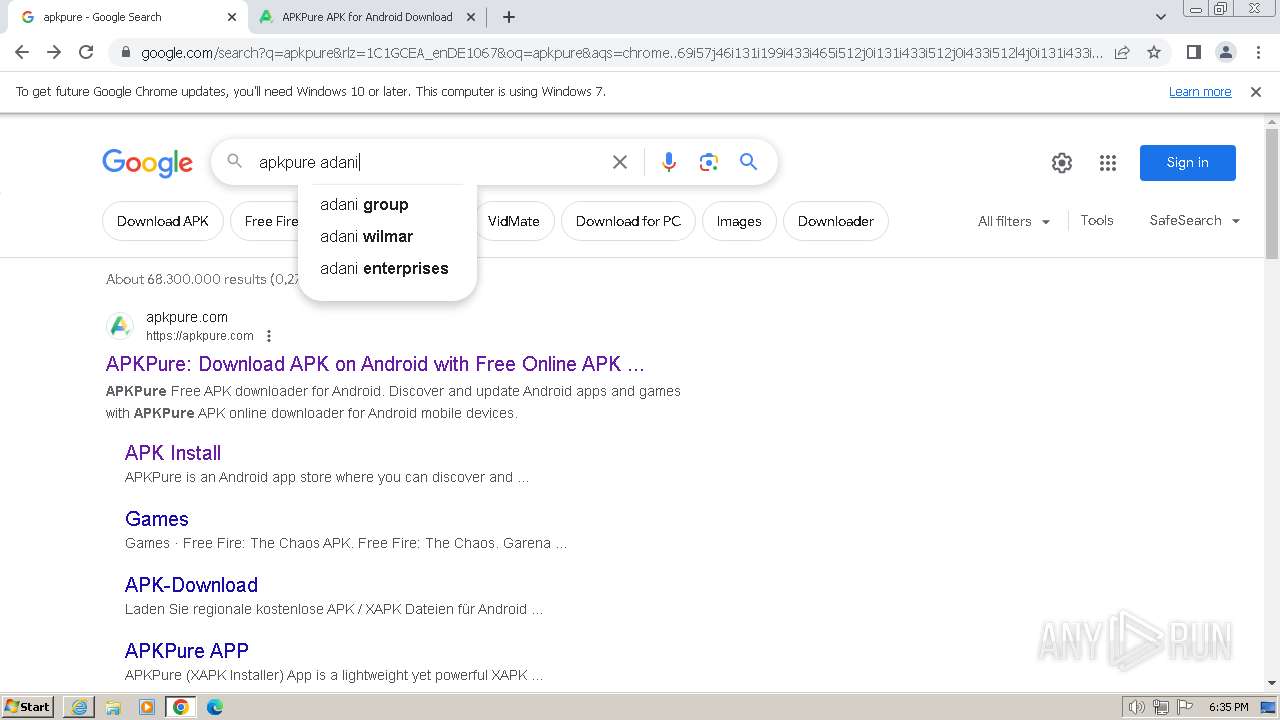This screenshot has height=720, width=1280.
Task: Click the taskbar clock 6:35 PM
Action: (1228, 707)
